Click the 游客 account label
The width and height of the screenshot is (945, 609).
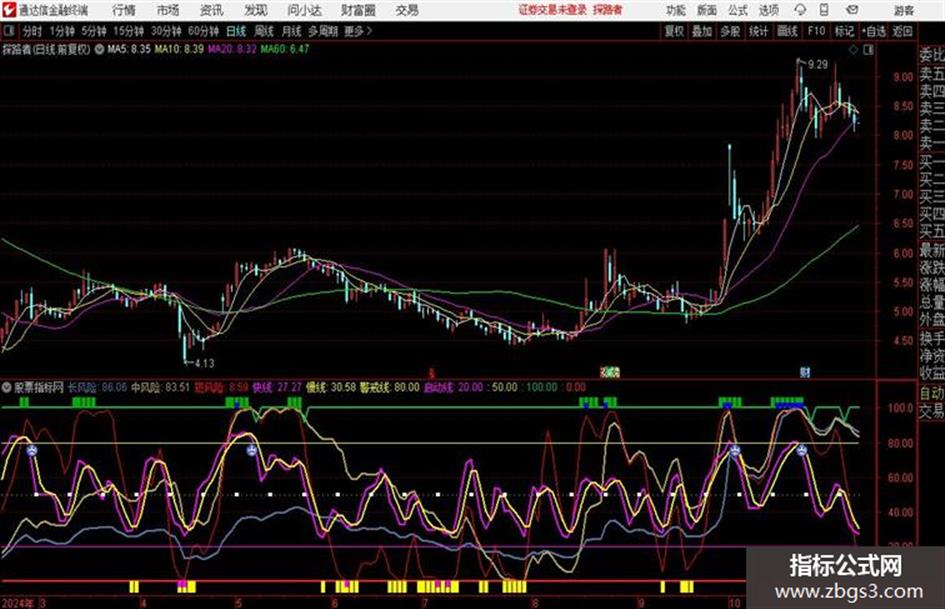[904, 10]
